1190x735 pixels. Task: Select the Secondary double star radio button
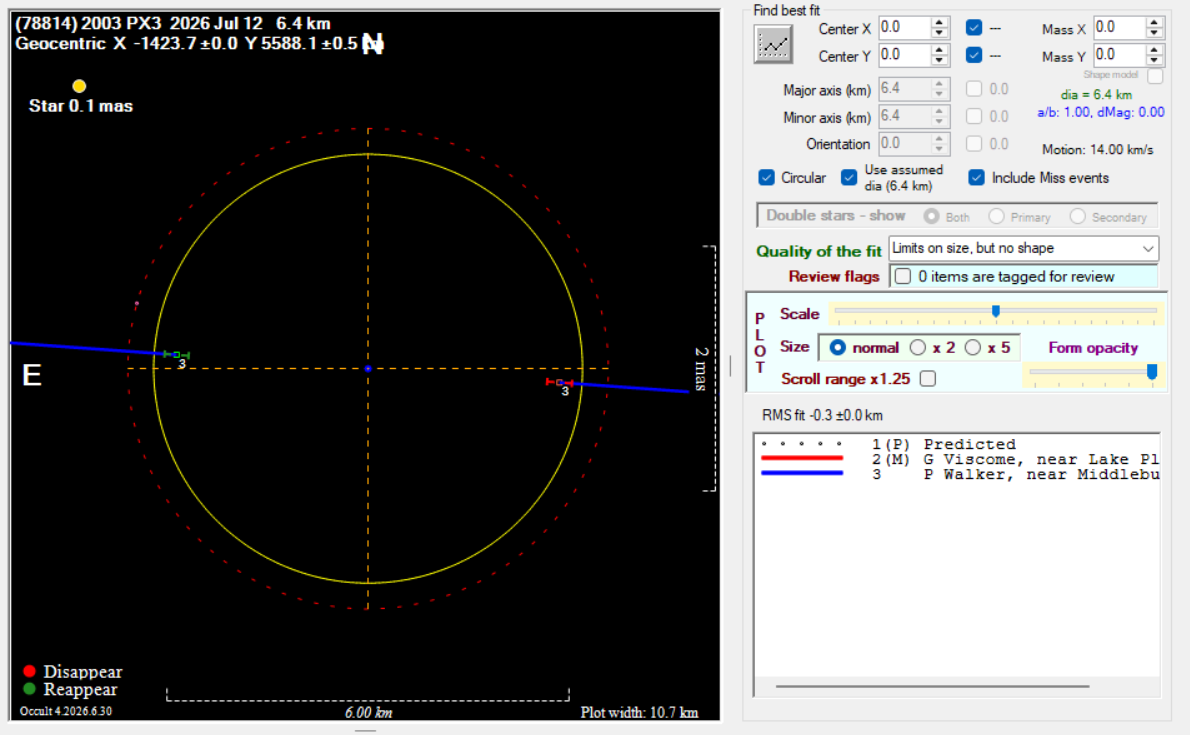point(1078,216)
